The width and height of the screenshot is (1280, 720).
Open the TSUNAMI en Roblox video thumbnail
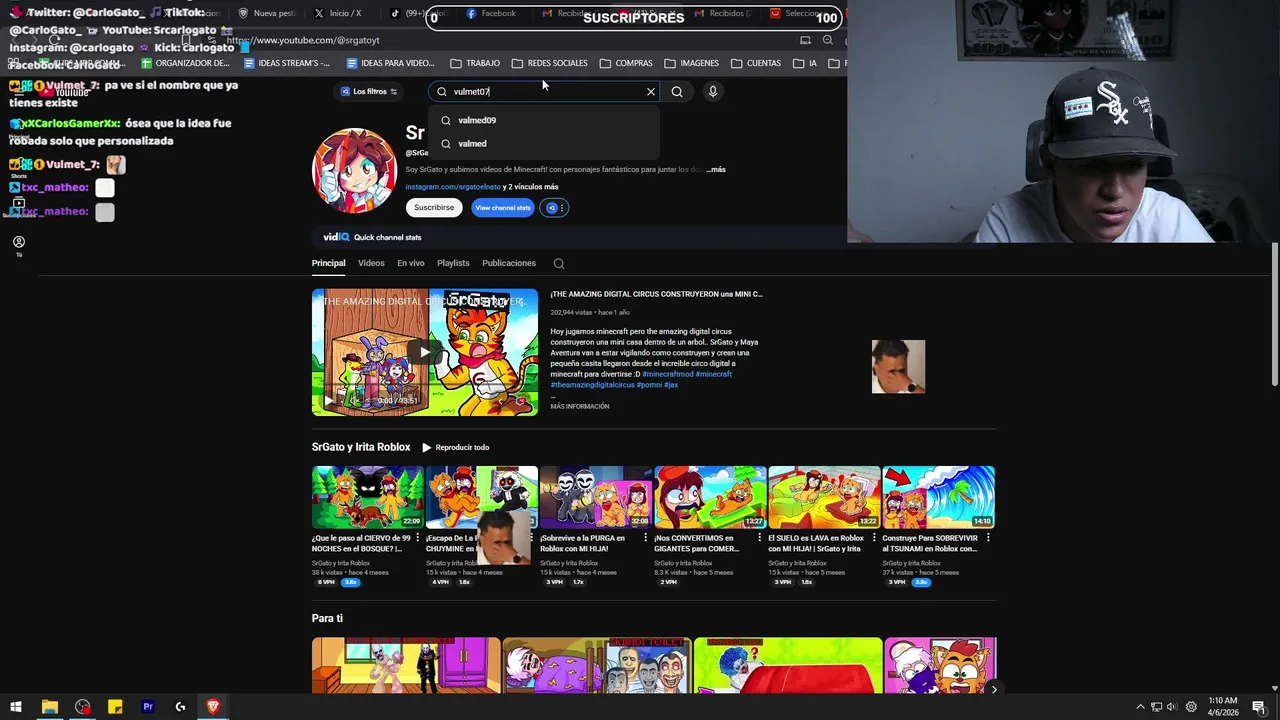(x=938, y=497)
